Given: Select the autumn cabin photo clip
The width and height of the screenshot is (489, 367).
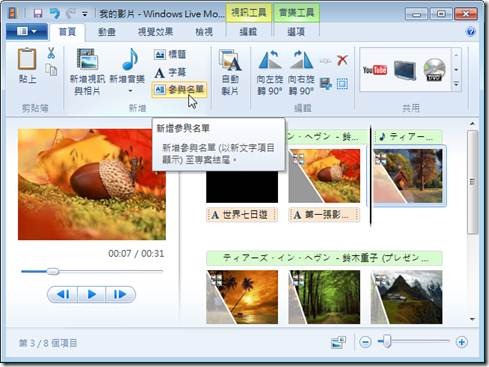Looking at the screenshot, I should point(408,176).
